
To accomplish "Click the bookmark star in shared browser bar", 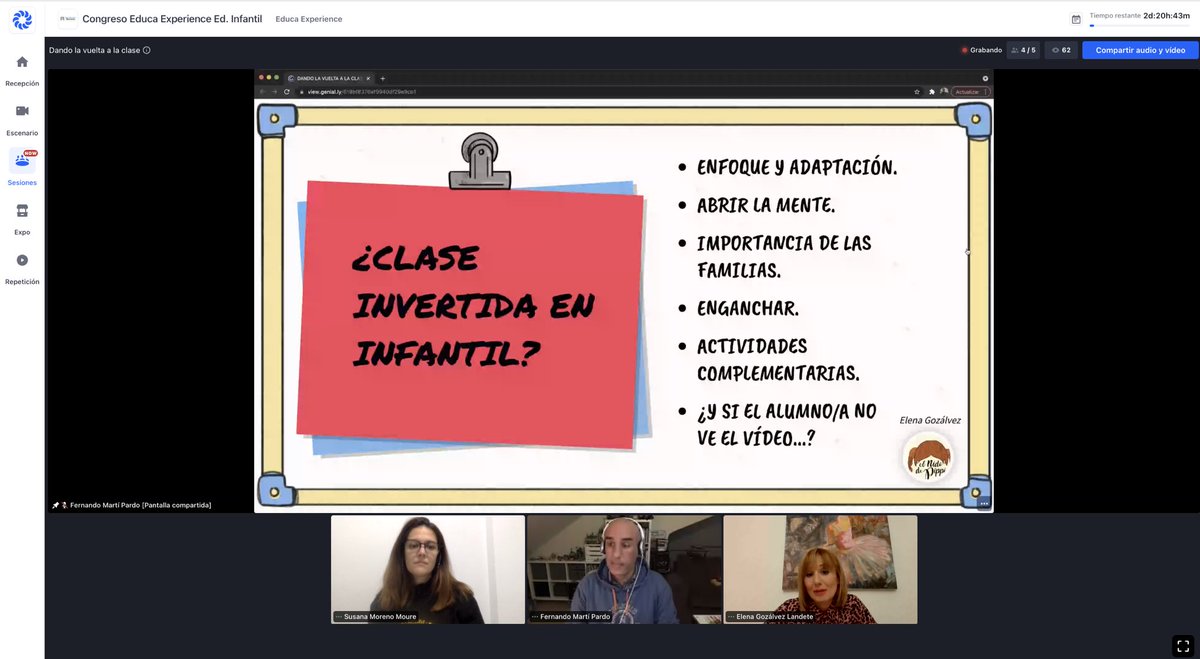I will point(917,91).
